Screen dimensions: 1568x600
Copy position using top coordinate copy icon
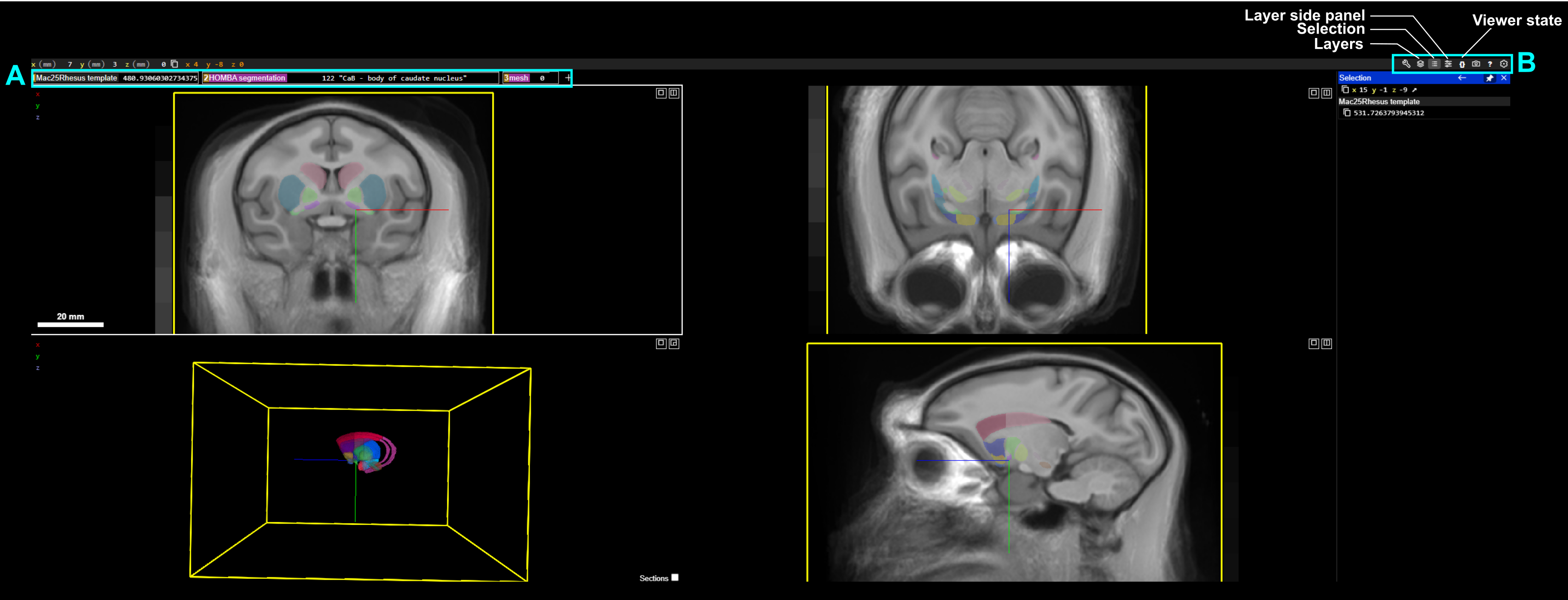(175, 64)
